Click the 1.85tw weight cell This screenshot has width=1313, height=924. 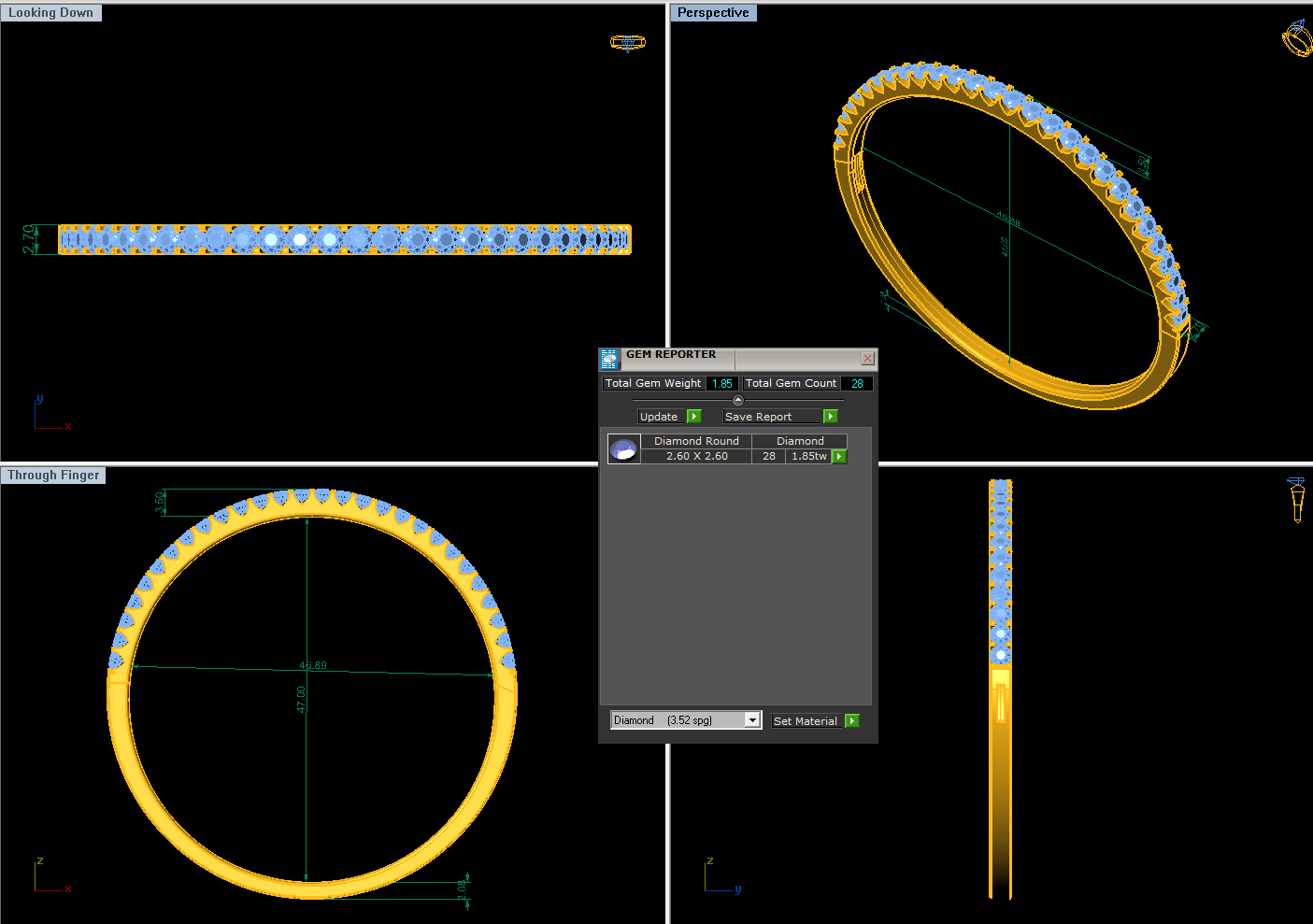[x=808, y=457]
